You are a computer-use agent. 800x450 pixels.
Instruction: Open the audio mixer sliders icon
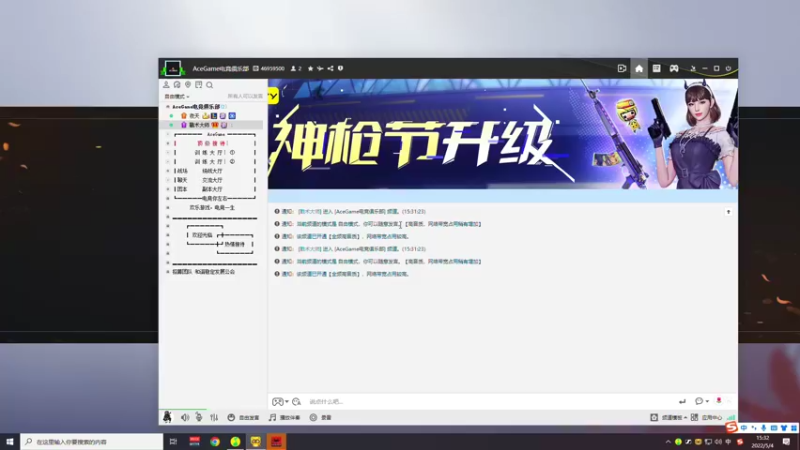214,417
